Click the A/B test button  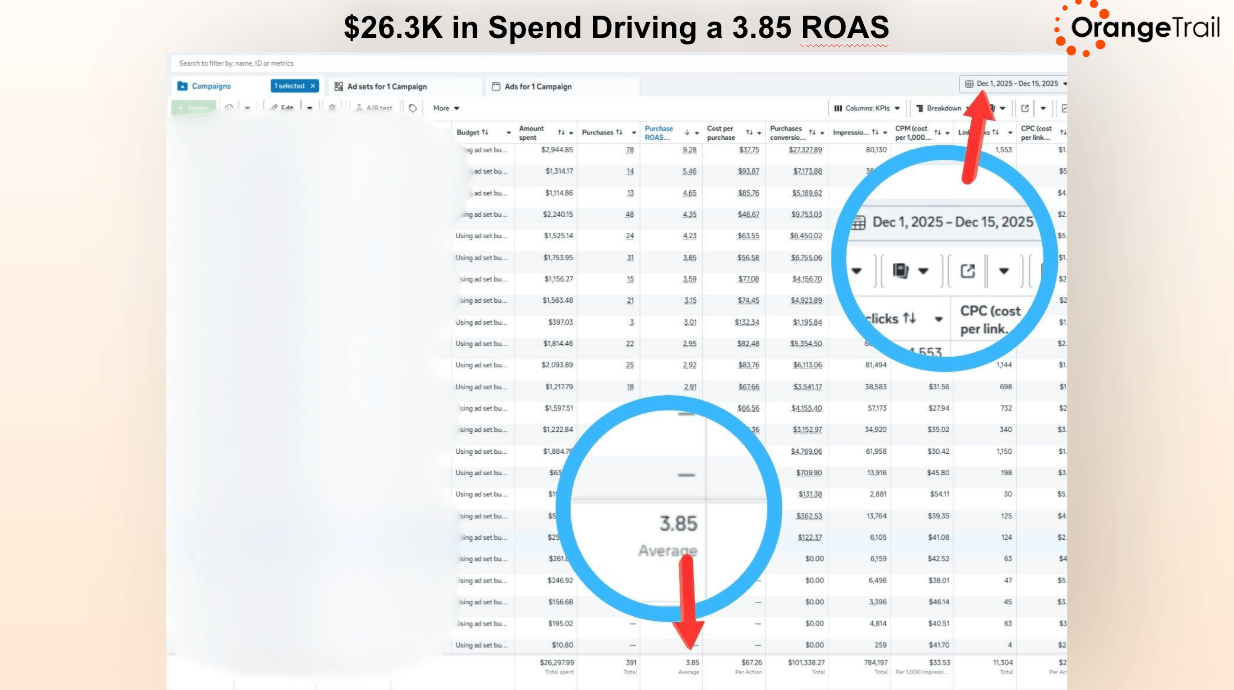[374, 108]
